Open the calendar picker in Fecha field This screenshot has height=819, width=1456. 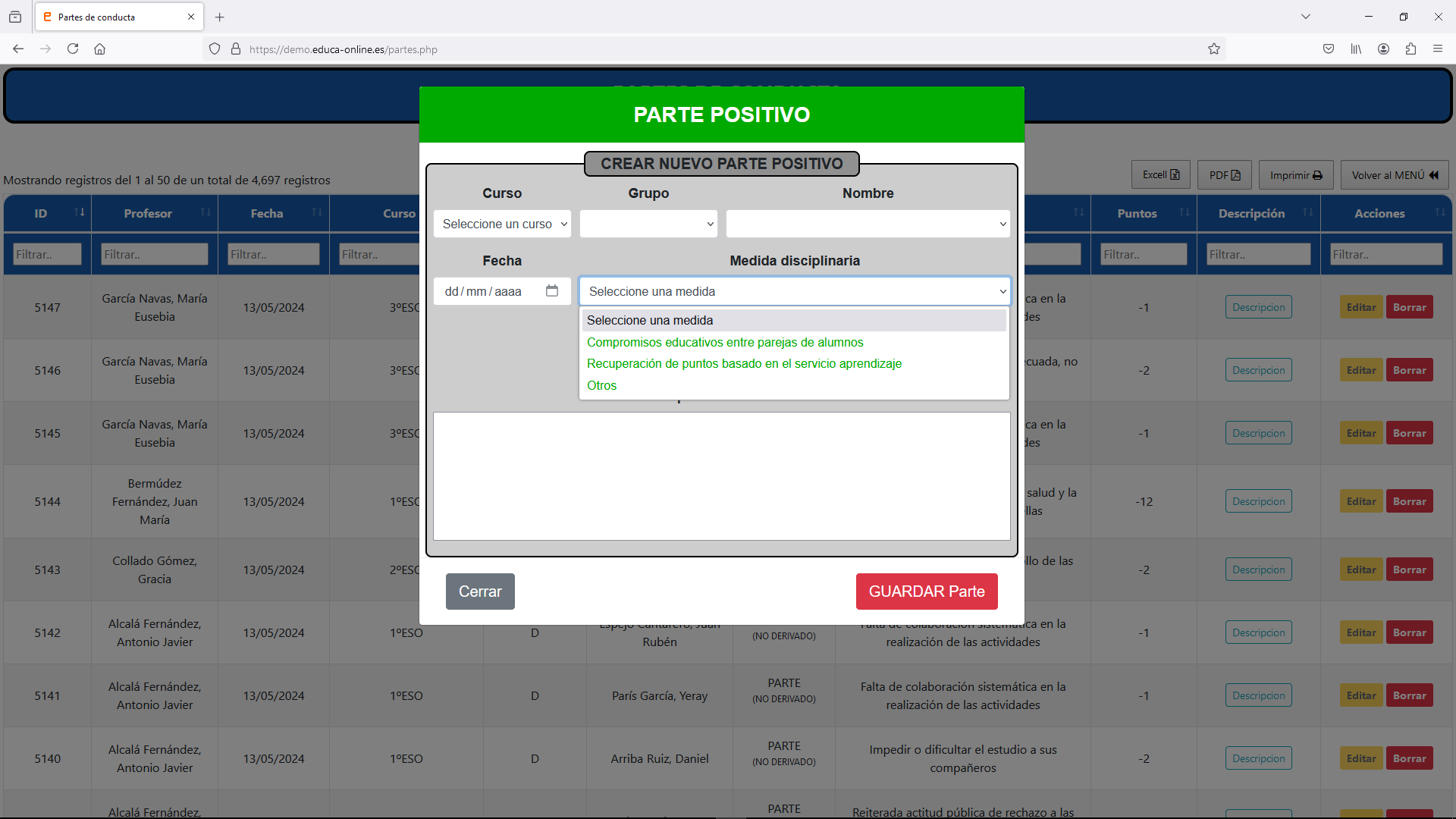click(x=552, y=291)
